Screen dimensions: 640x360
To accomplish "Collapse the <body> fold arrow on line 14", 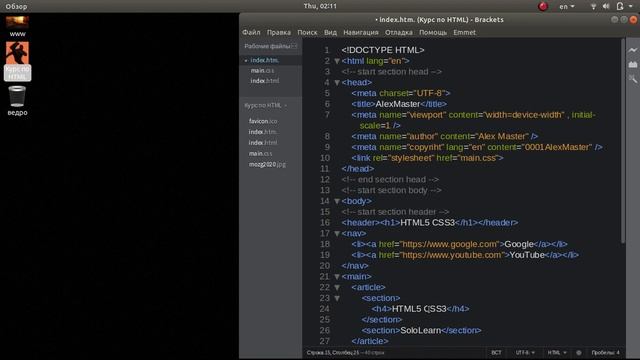I will 337,201.
